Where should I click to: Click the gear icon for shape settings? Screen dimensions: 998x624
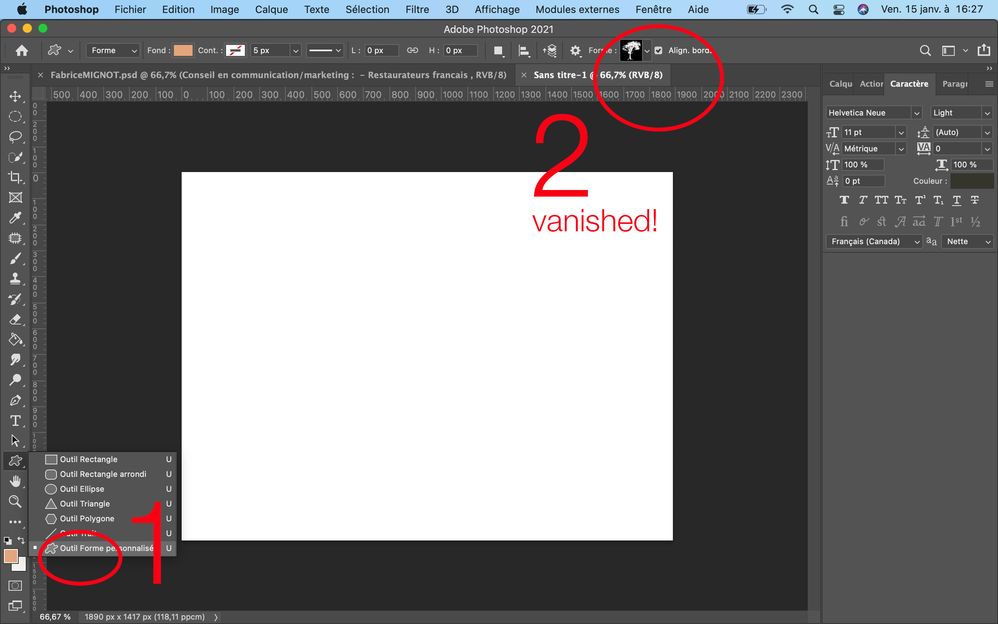[x=575, y=50]
